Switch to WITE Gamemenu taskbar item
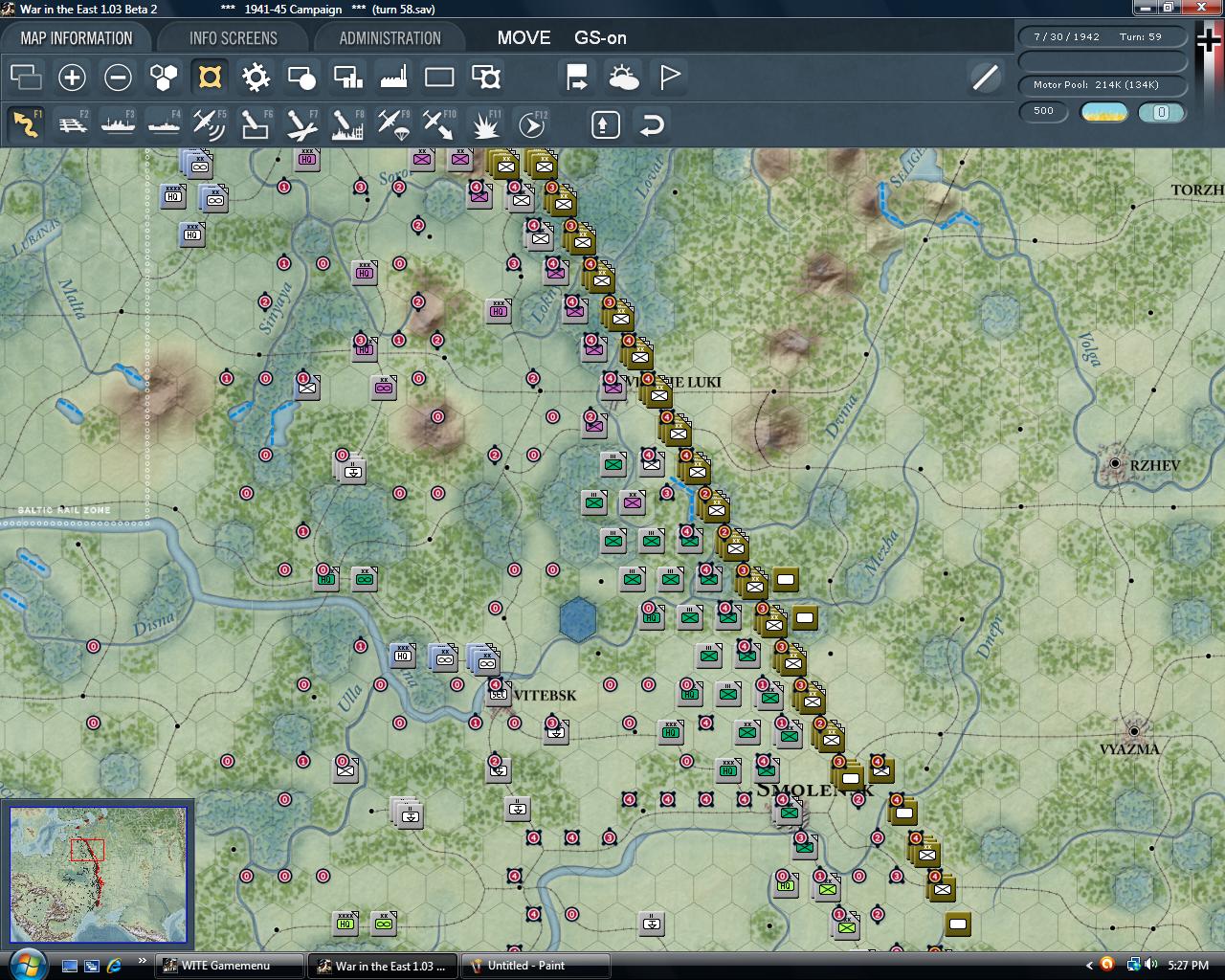 (229, 966)
